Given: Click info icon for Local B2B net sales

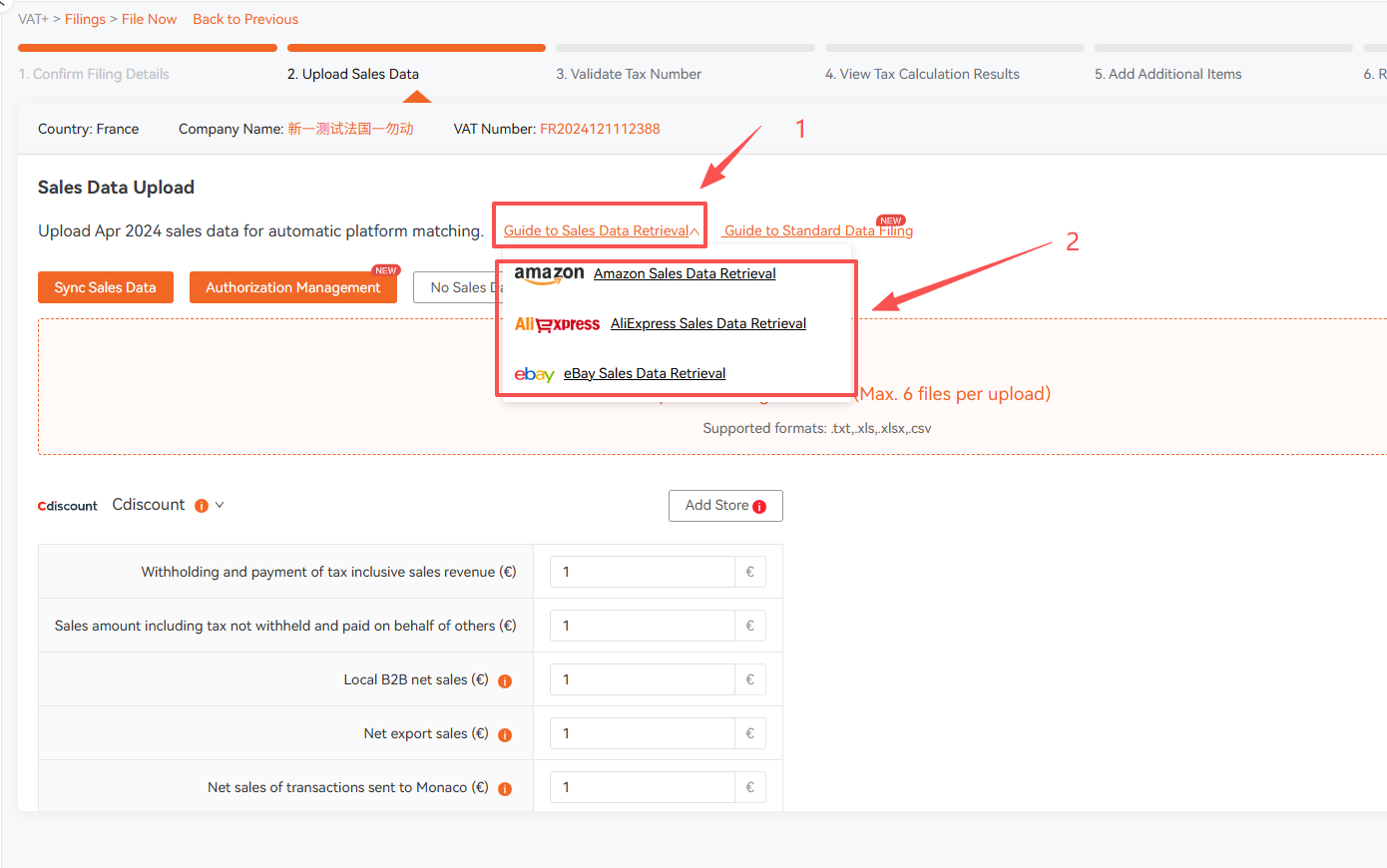Looking at the screenshot, I should point(505,681).
